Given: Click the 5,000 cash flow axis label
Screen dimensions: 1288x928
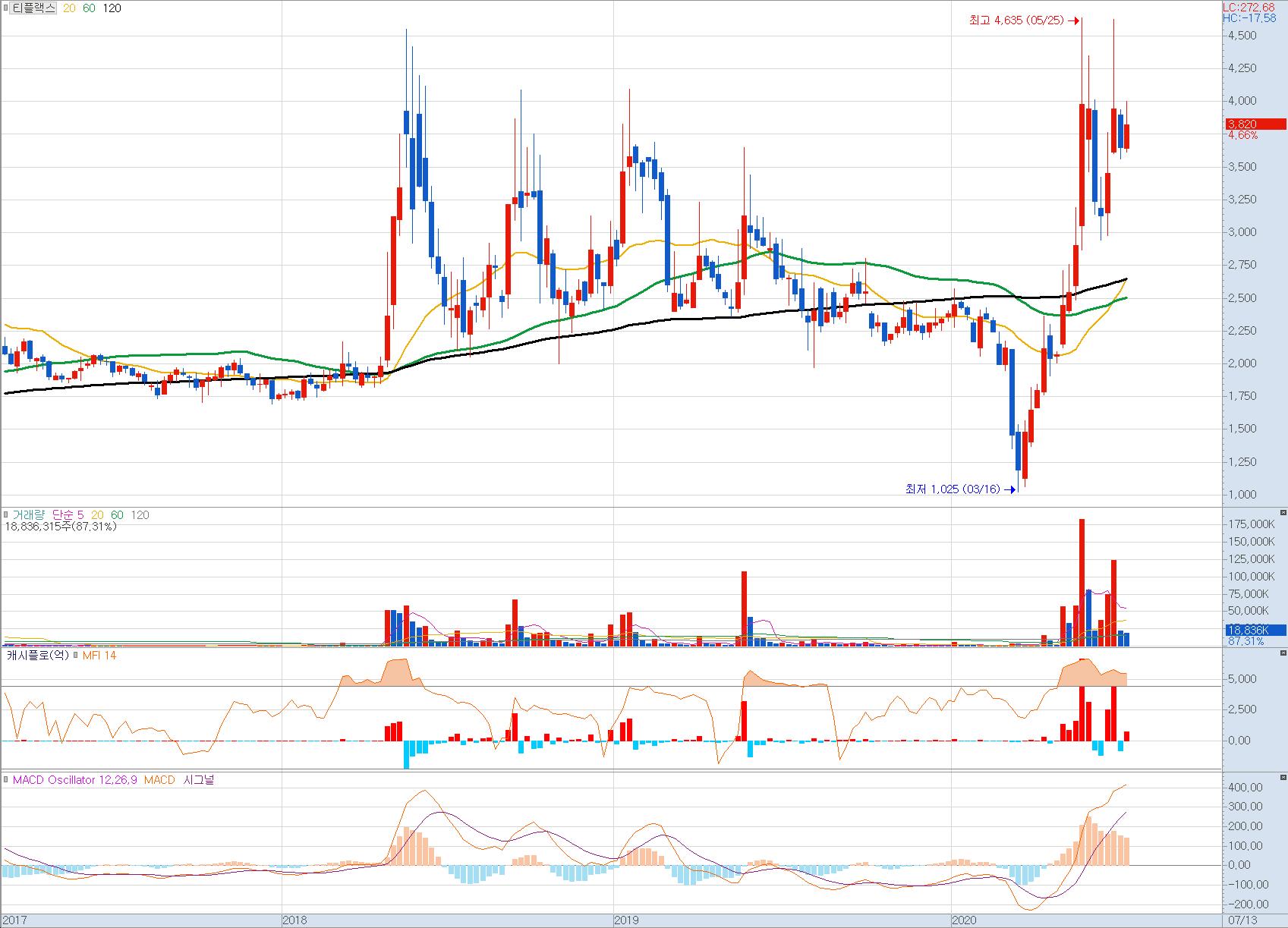Looking at the screenshot, I should point(1242,679).
